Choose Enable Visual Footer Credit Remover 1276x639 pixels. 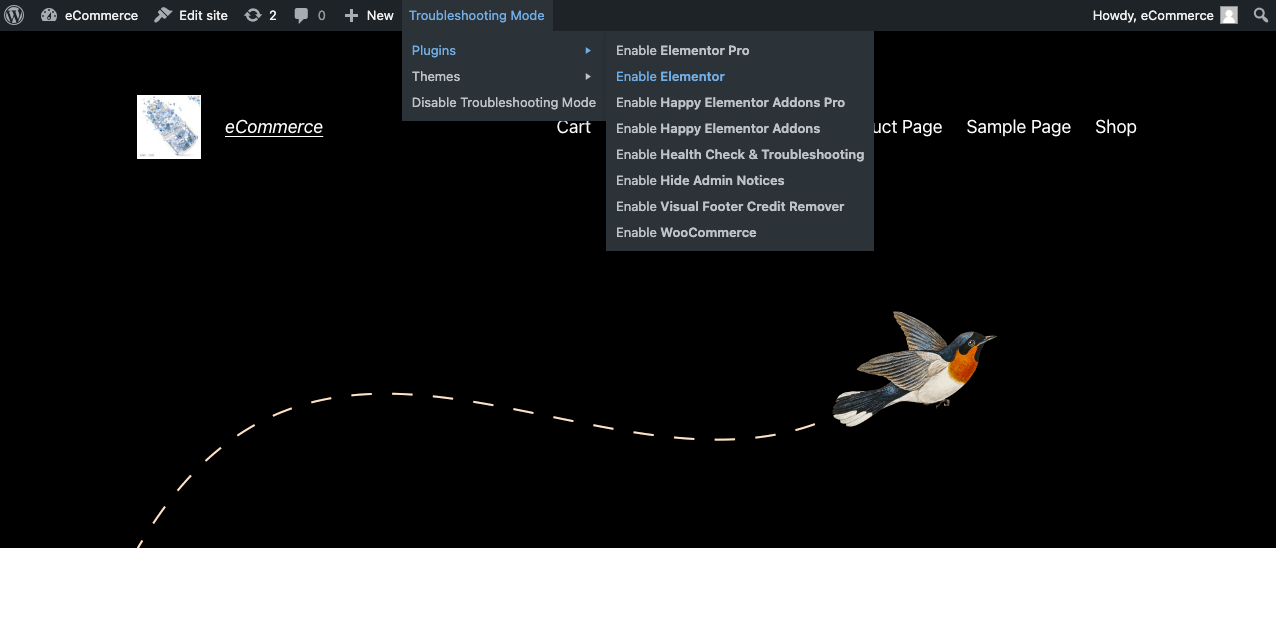(x=740, y=206)
